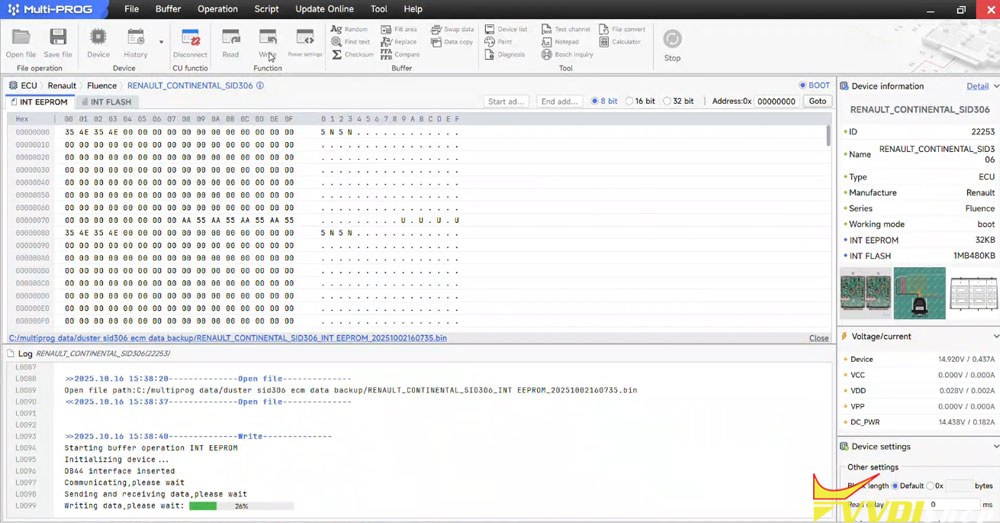
Task: Click the Stop icon
Action: (x=672, y=42)
